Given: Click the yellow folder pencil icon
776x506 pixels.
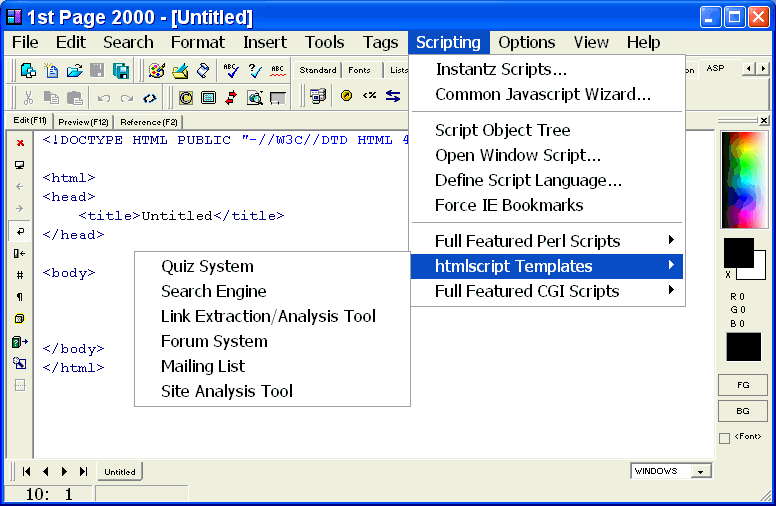Looking at the screenshot, I should coord(180,71).
